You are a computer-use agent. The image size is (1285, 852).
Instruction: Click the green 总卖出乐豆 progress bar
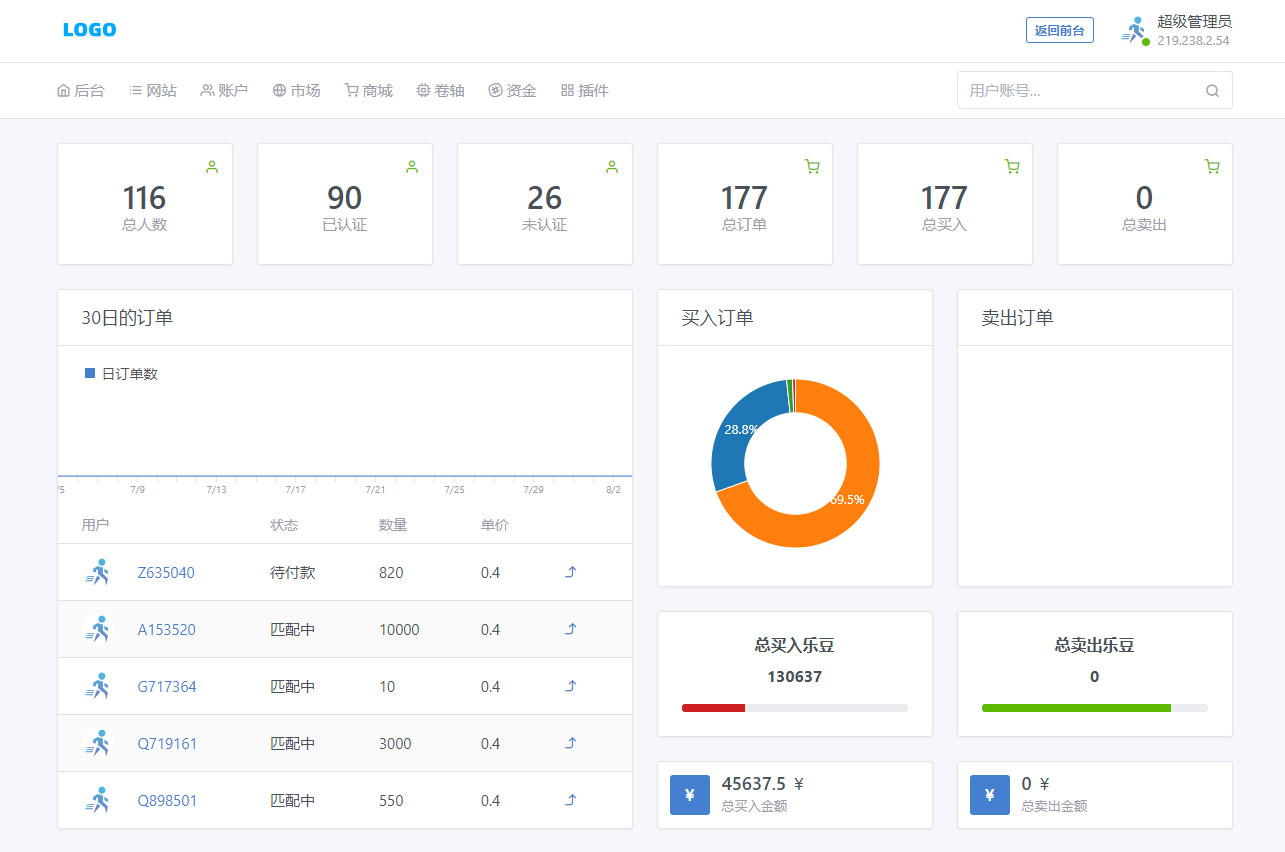[1076, 708]
